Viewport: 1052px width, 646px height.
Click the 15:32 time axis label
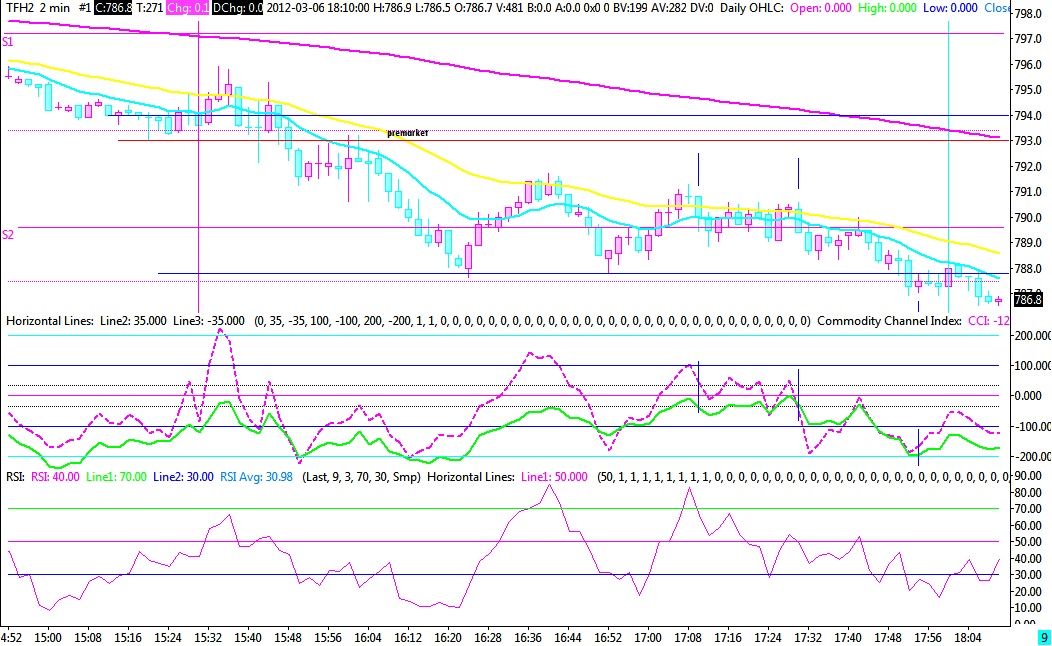tap(208, 637)
